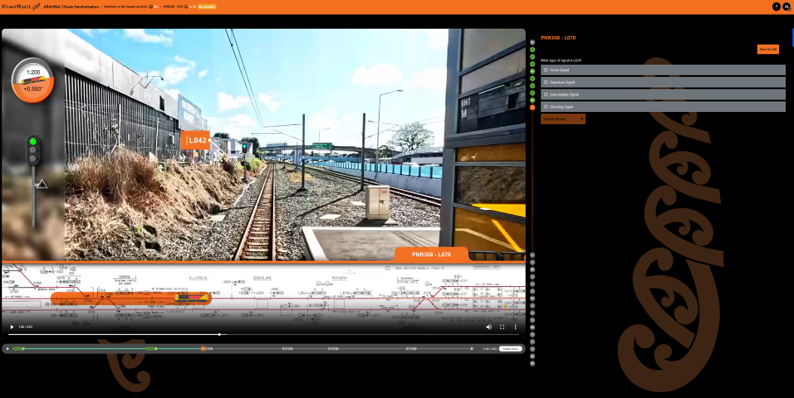Click the L042 signal label in the video
Screen dimensions: 794x398
point(195,140)
